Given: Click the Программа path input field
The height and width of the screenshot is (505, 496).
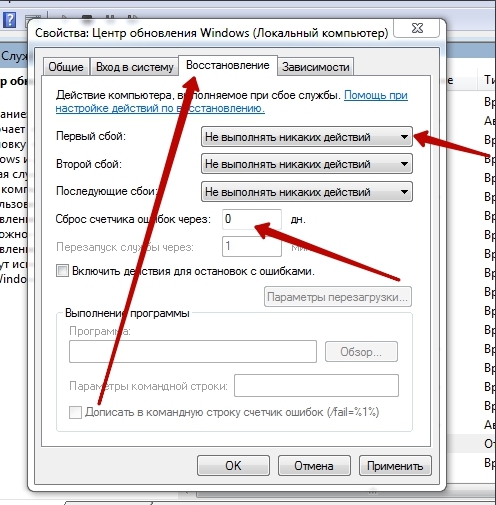Looking at the screenshot, I should click(x=193, y=351).
